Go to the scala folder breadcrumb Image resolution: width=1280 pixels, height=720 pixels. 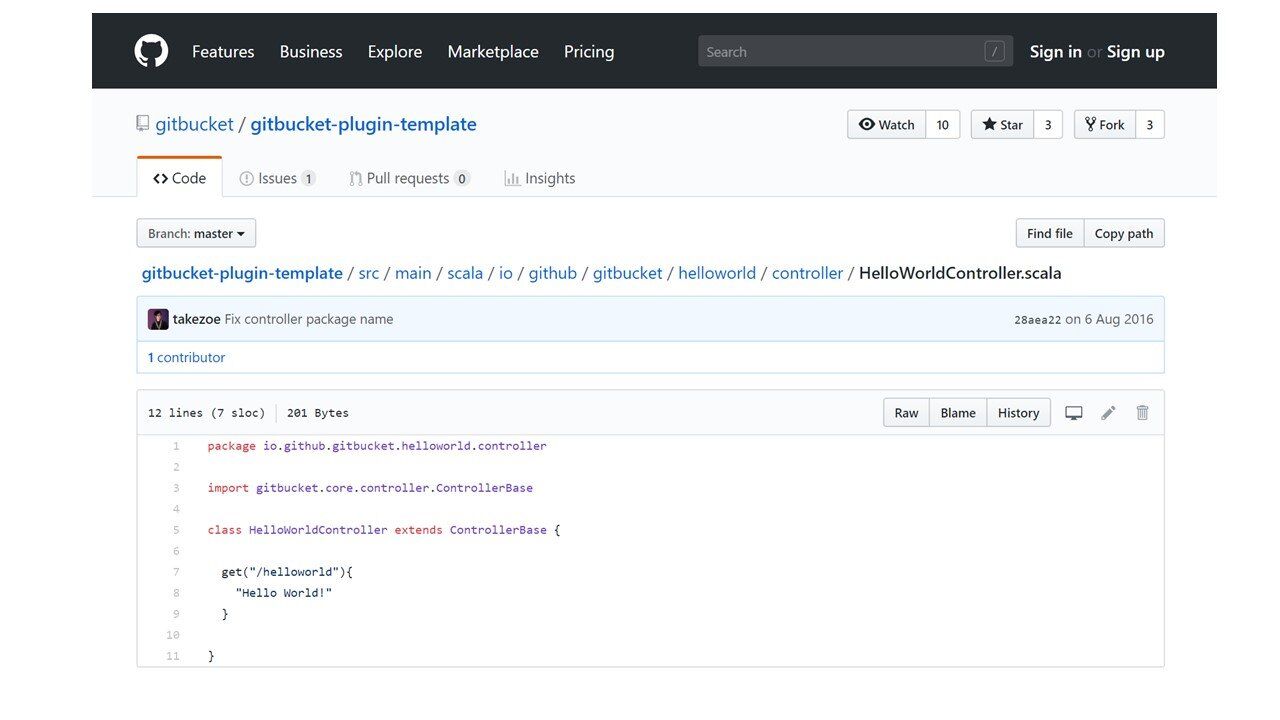click(465, 273)
